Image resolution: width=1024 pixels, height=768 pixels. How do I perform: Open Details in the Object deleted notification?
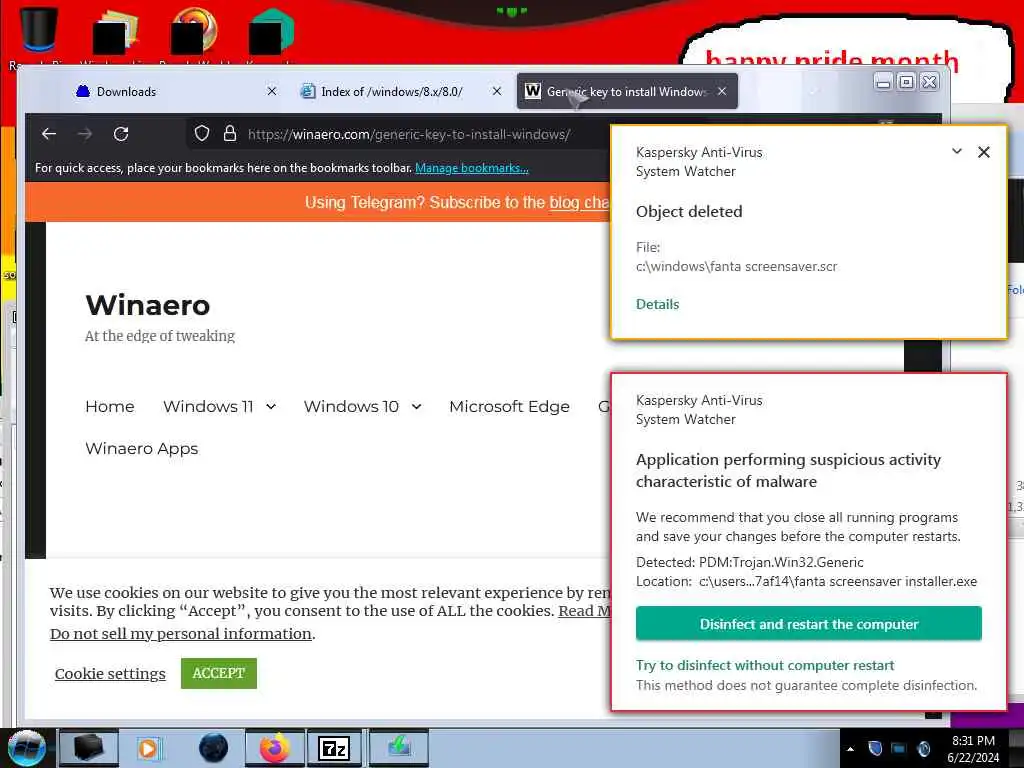(657, 304)
